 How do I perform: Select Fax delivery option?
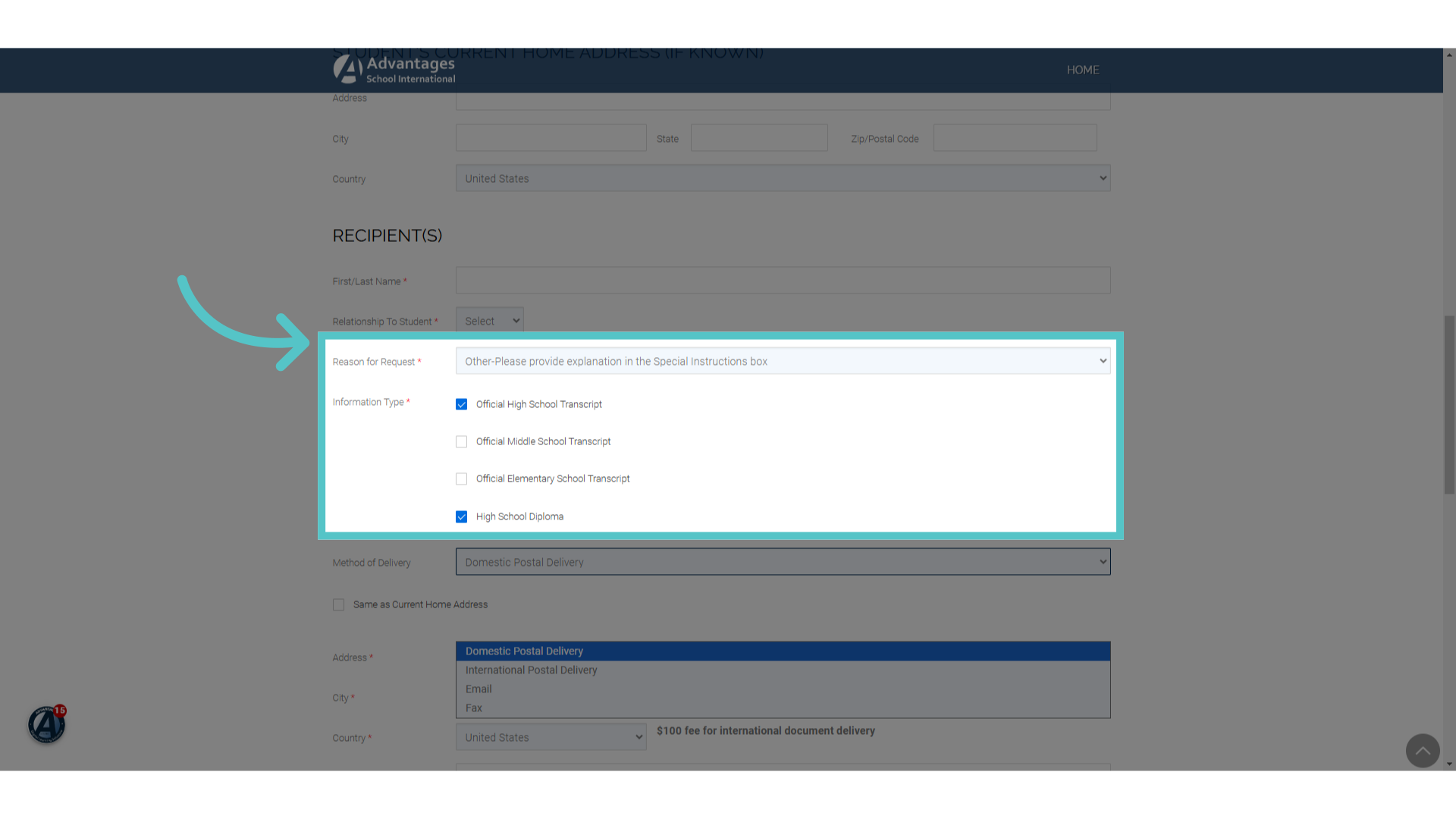pos(783,708)
